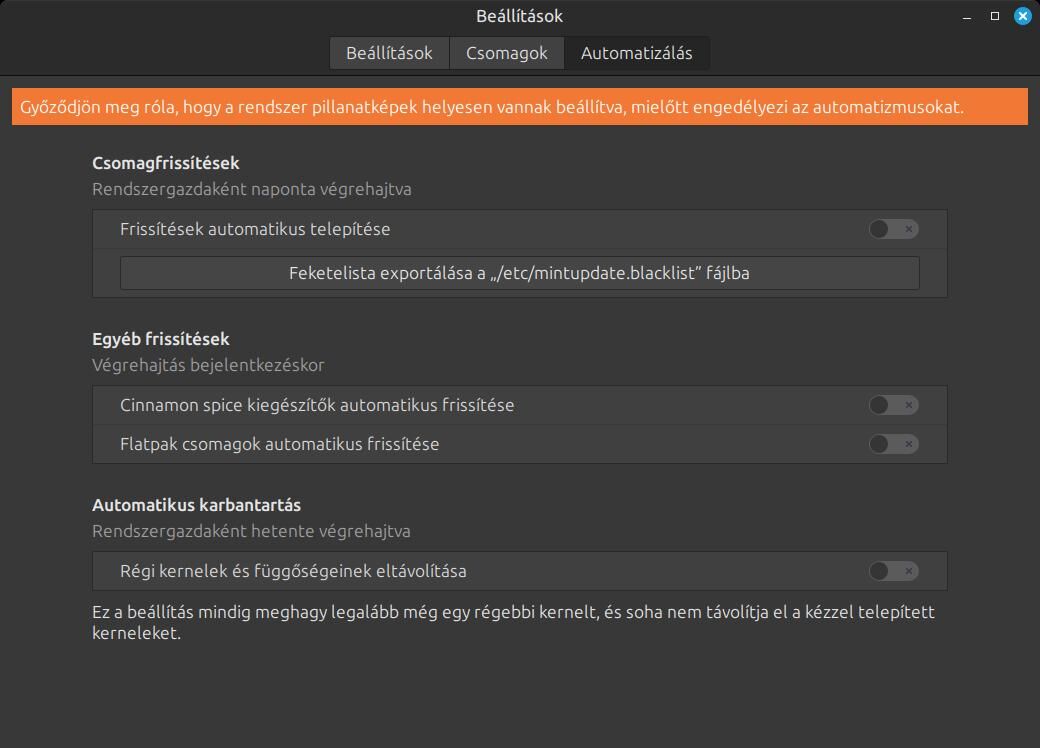Viewport: 1040px width, 748px height.
Task: Click the window title bar text Beállítások
Action: pos(519,16)
